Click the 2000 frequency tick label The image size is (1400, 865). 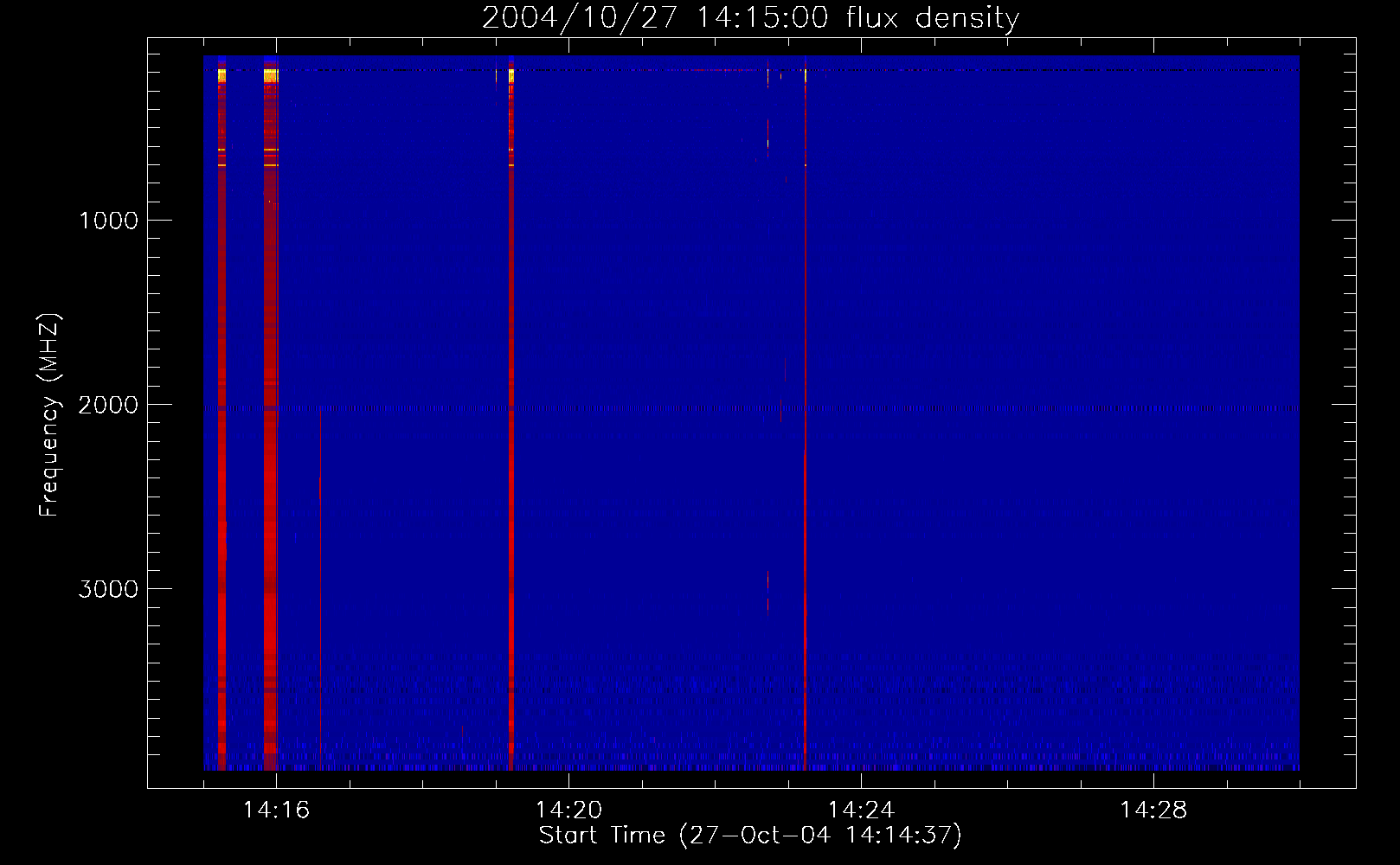pyautogui.click(x=108, y=405)
